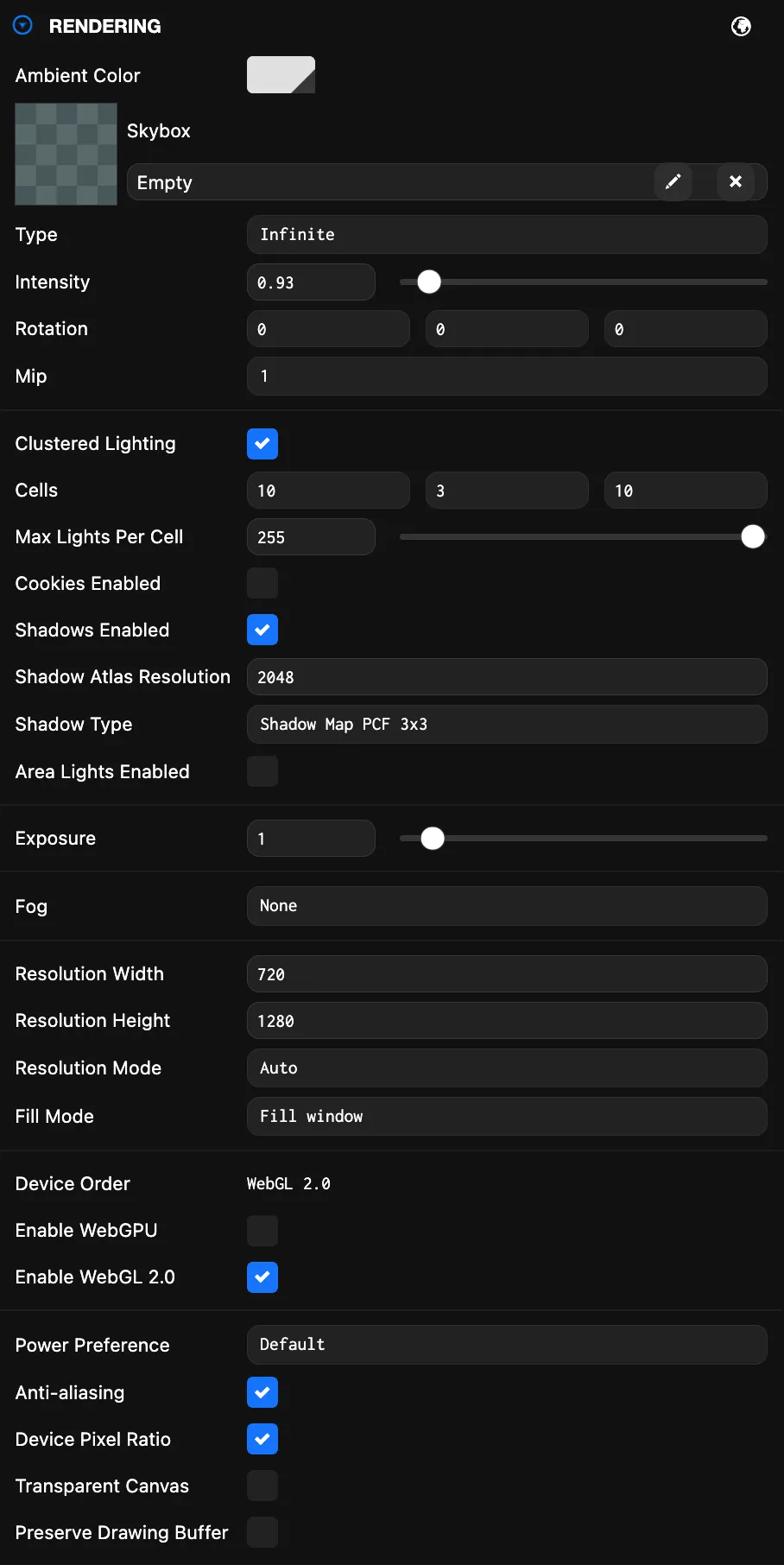
Task: Open the Shadow Type dropdown
Action: pos(507,724)
